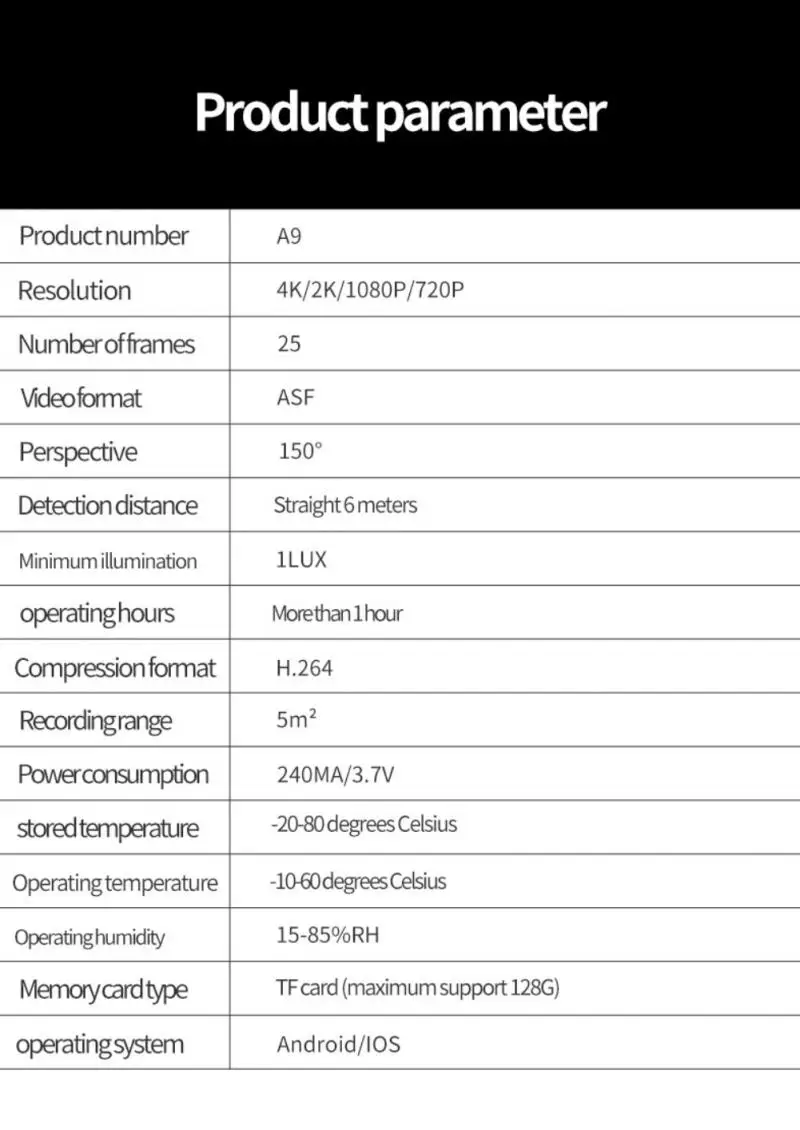Click the Straight 6 meters text
The image size is (800, 1130).
tap(345, 505)
